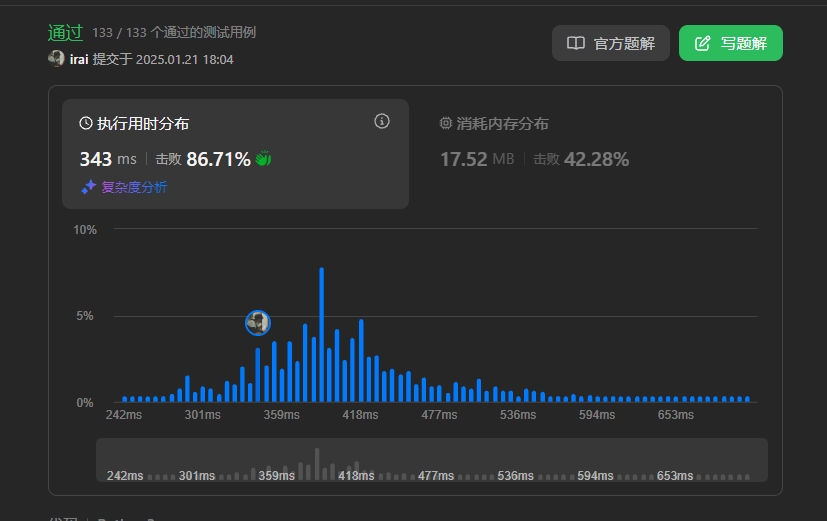Click the 418ms chart axis label
Screen dimensions: 827x521
point(360,415)
